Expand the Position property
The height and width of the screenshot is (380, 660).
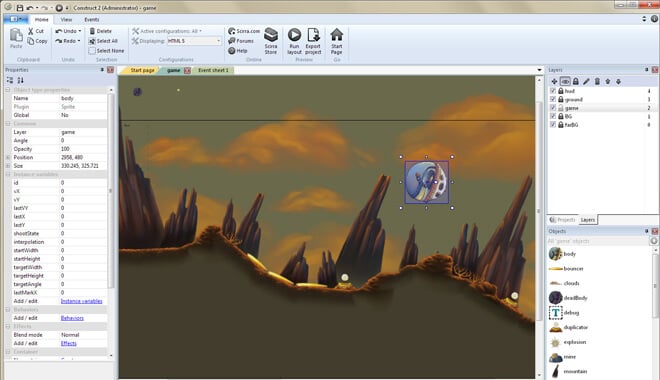(8, 157)
